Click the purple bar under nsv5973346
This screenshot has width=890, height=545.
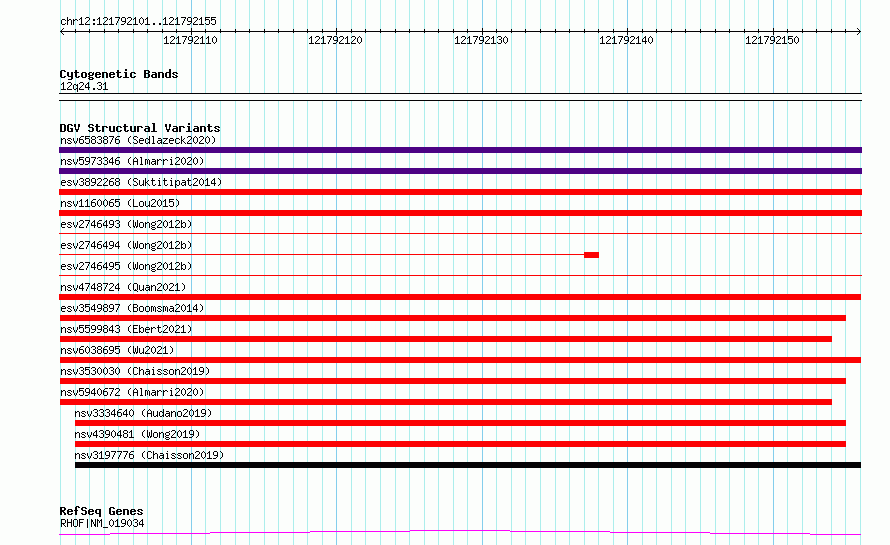[460, 171]
